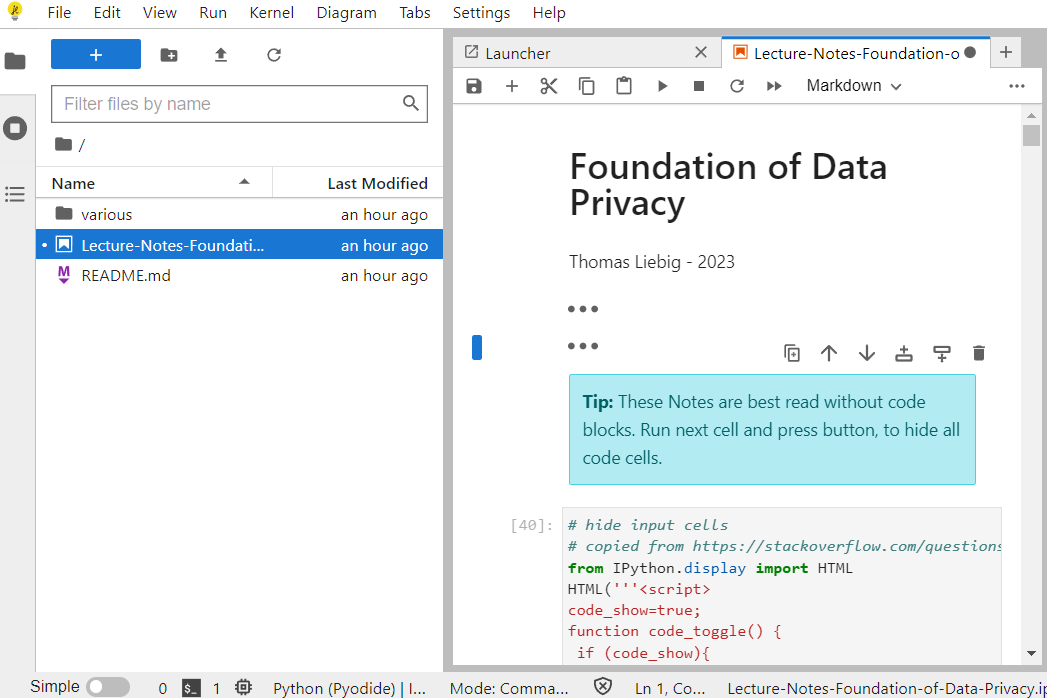Open the Kernel menu

[x=271, y=13]
